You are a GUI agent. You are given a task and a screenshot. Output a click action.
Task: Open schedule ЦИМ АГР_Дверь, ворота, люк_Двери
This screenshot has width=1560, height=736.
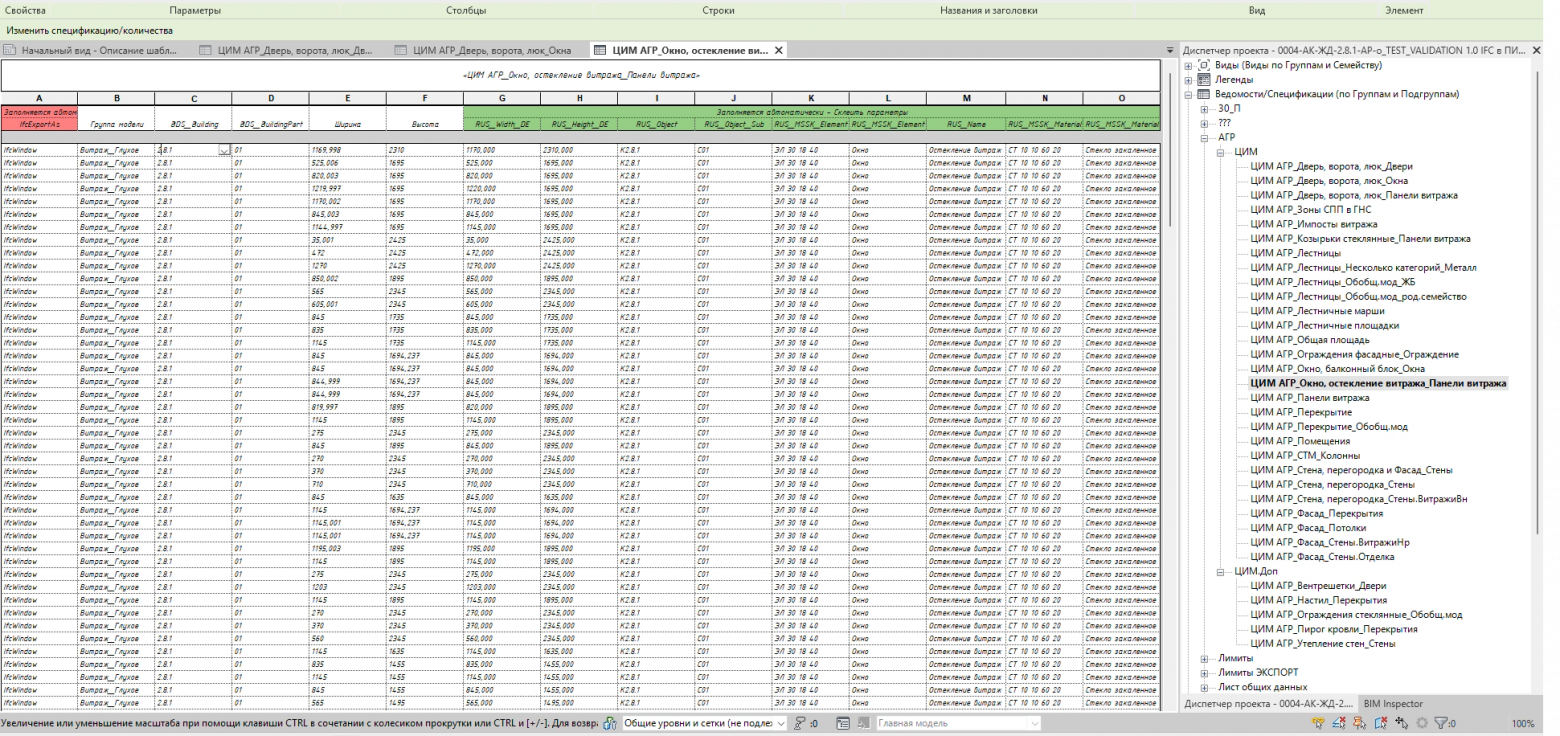(x=1331, y=166)
